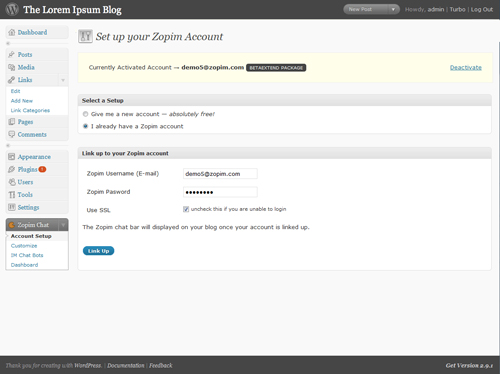Open the Pages menu
500x374 pixels.
pos(25,122)
